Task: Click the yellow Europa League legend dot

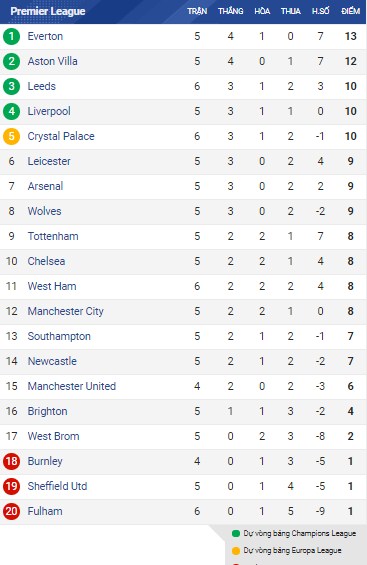Action: click(236, 551)
